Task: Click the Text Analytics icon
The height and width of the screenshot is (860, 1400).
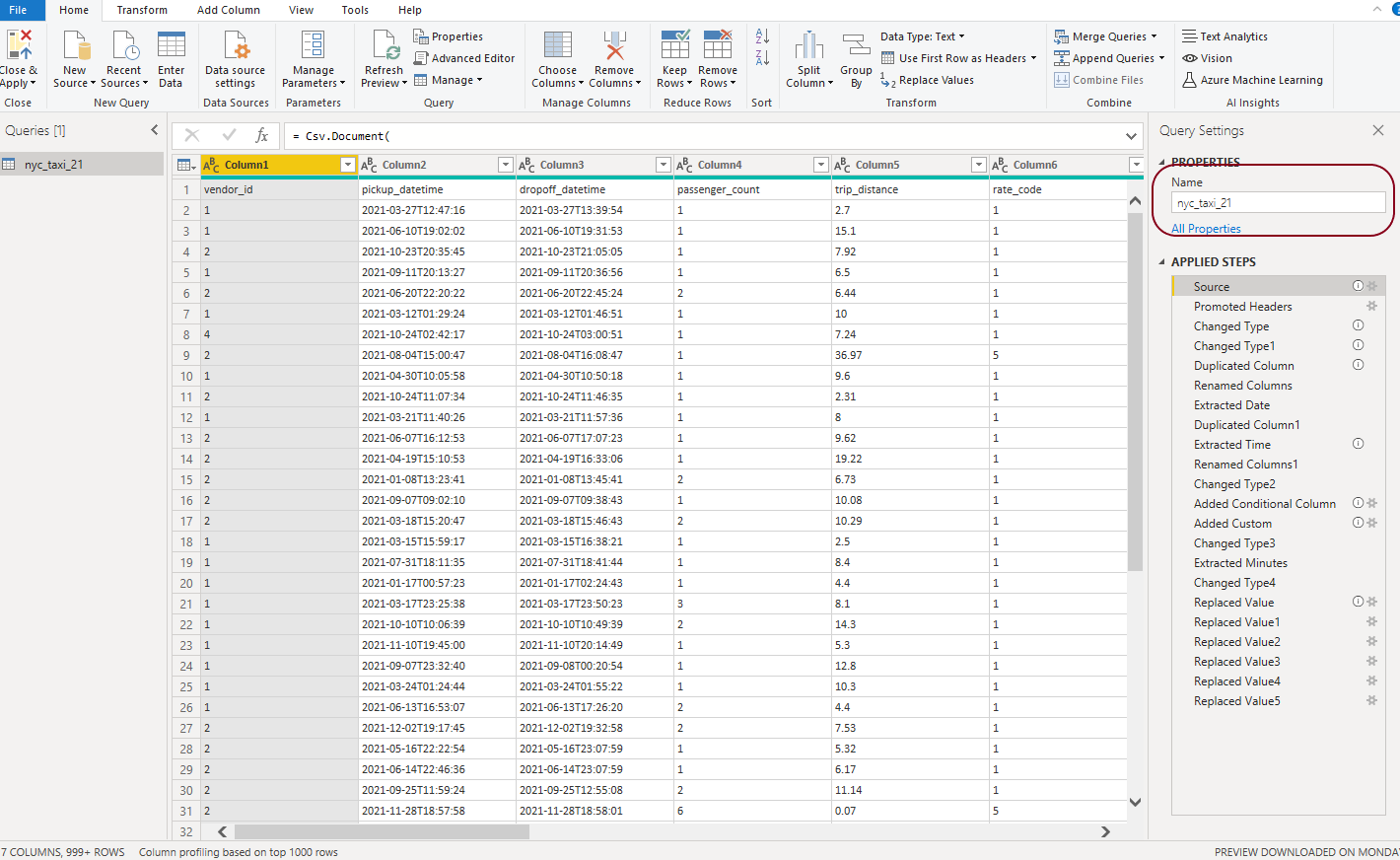Action: (1190, 36)
